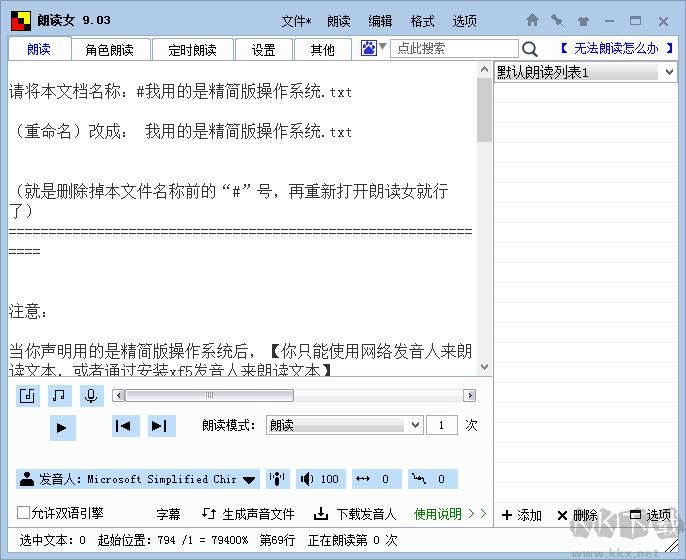The width and height of the screenshot is (686, 560).
Task: Start reading with the play button
Action: pos(62,427)
